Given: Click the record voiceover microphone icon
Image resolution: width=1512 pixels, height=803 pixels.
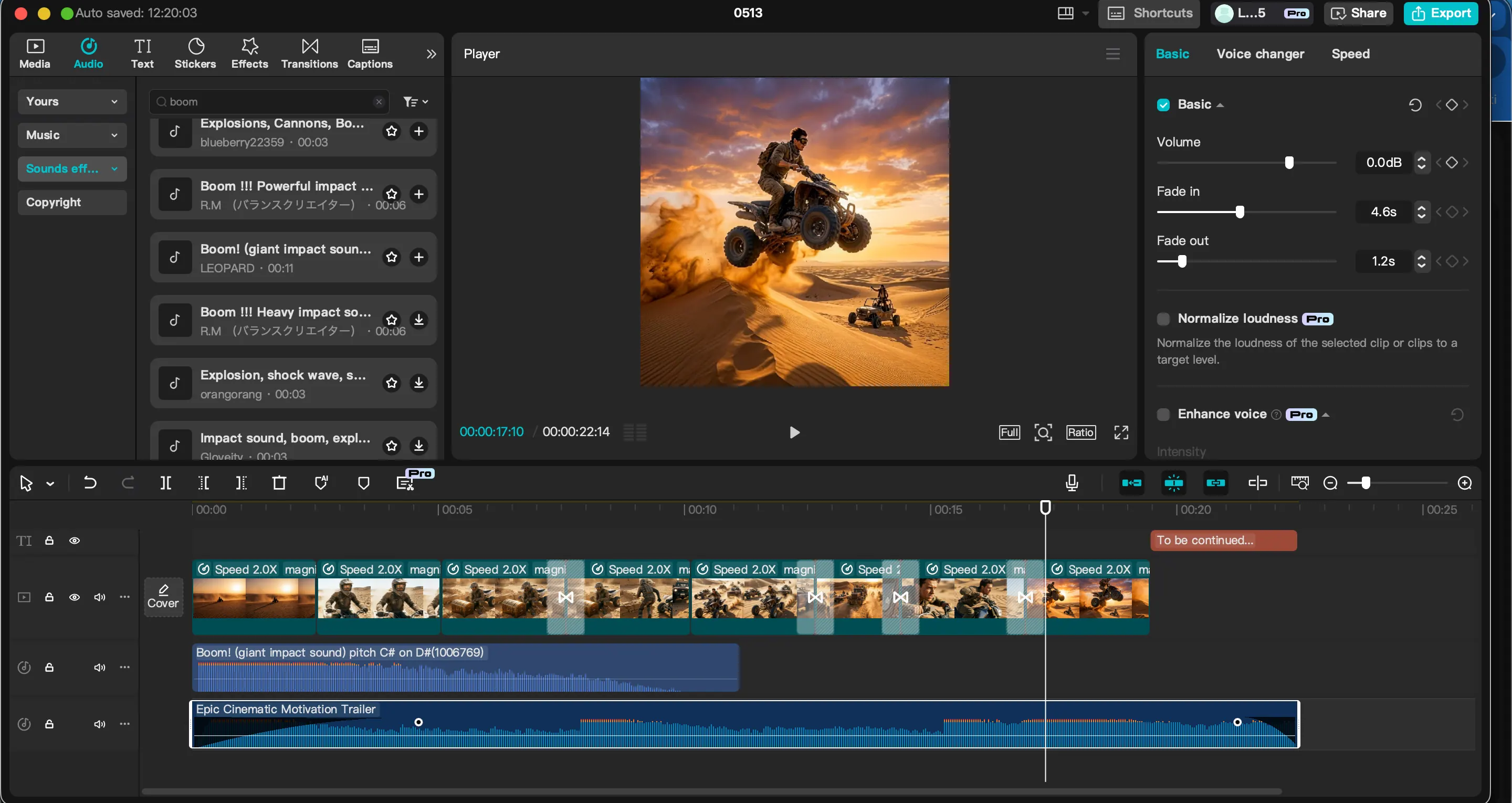Looking at the screenshot, I should pos(1072,483).
